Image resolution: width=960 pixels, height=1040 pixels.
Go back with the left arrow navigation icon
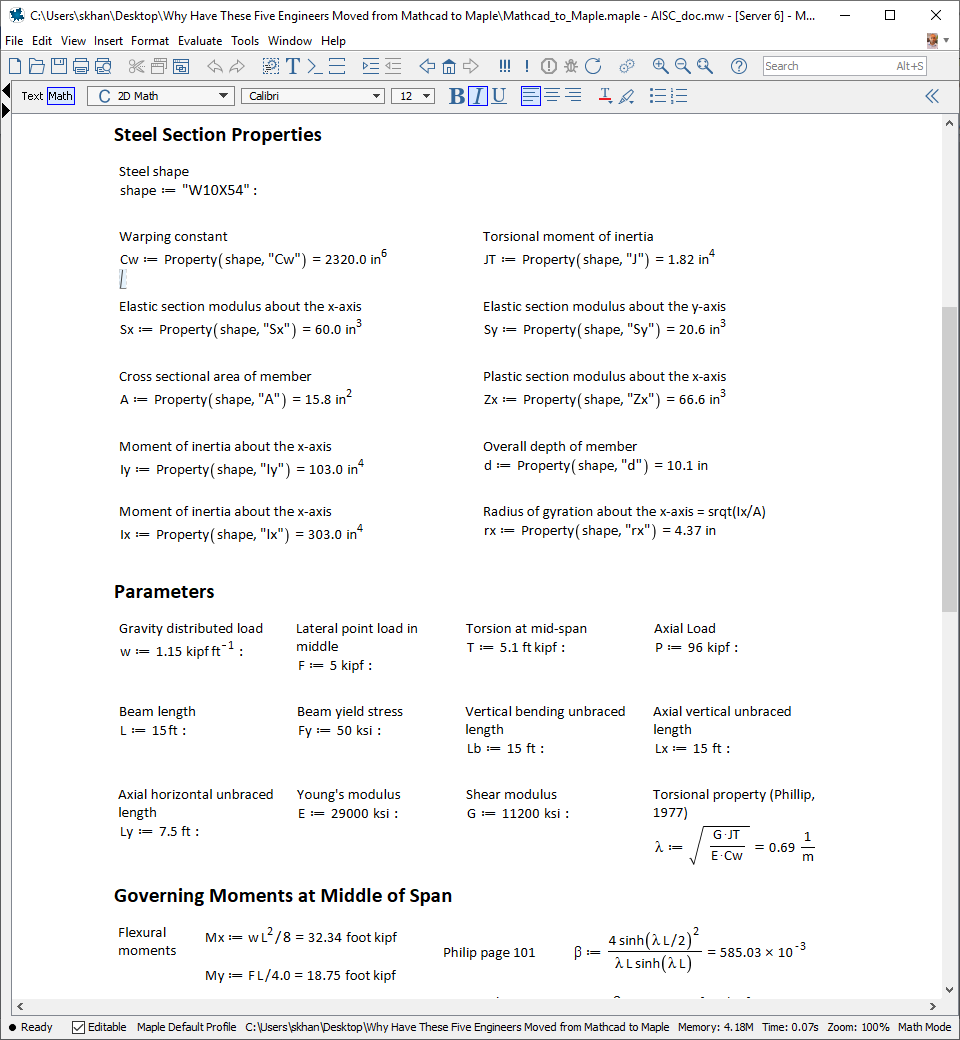[x=427, y=66]
